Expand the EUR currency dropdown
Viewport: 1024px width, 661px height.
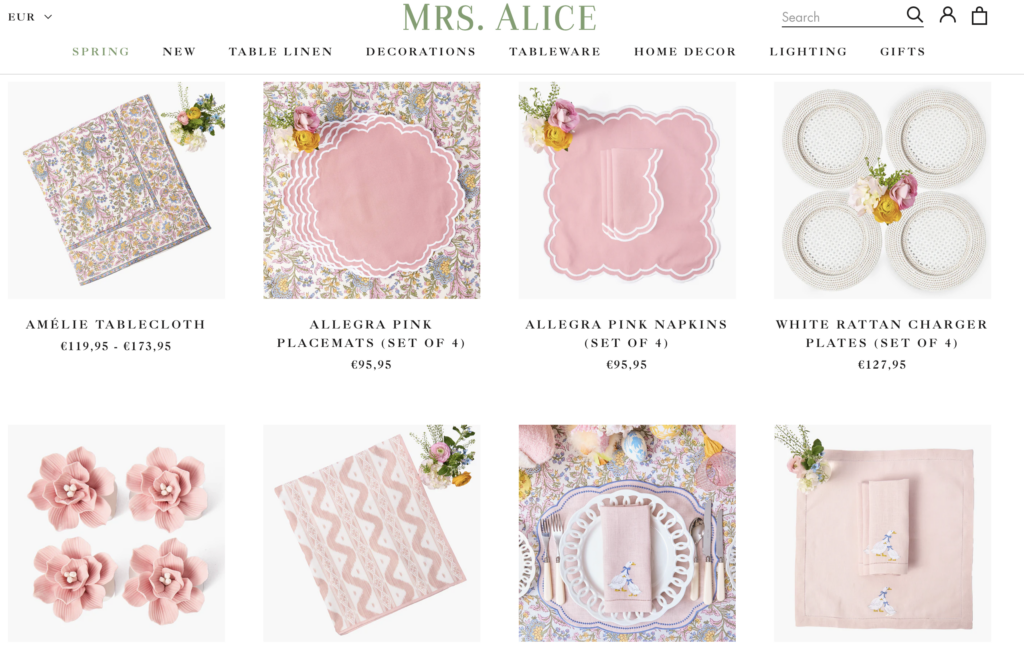click(x=30, y=17)
